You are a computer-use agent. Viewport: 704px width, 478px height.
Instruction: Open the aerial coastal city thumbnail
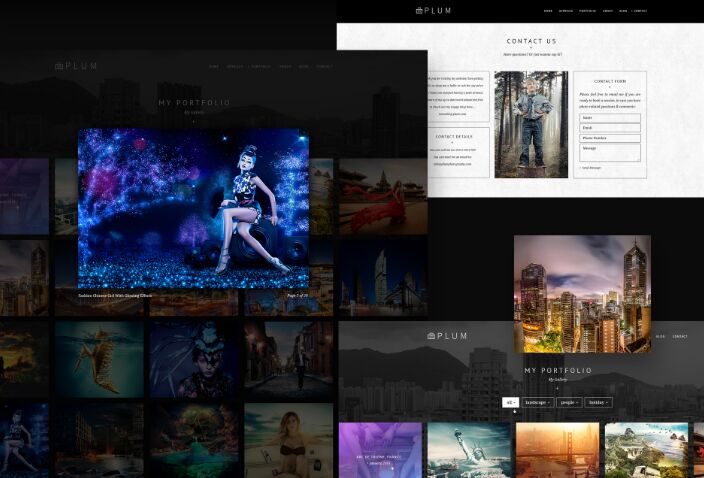(646, 450)
